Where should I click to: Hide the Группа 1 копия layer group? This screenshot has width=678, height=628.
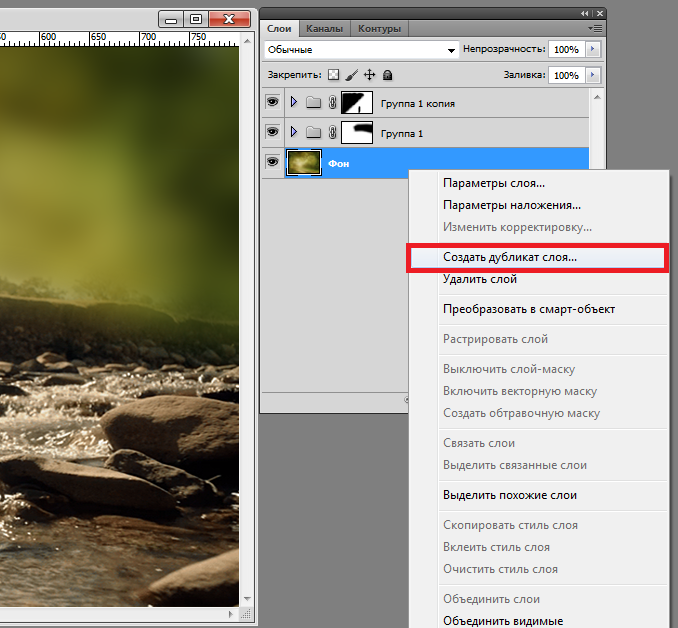click(272, 103)
